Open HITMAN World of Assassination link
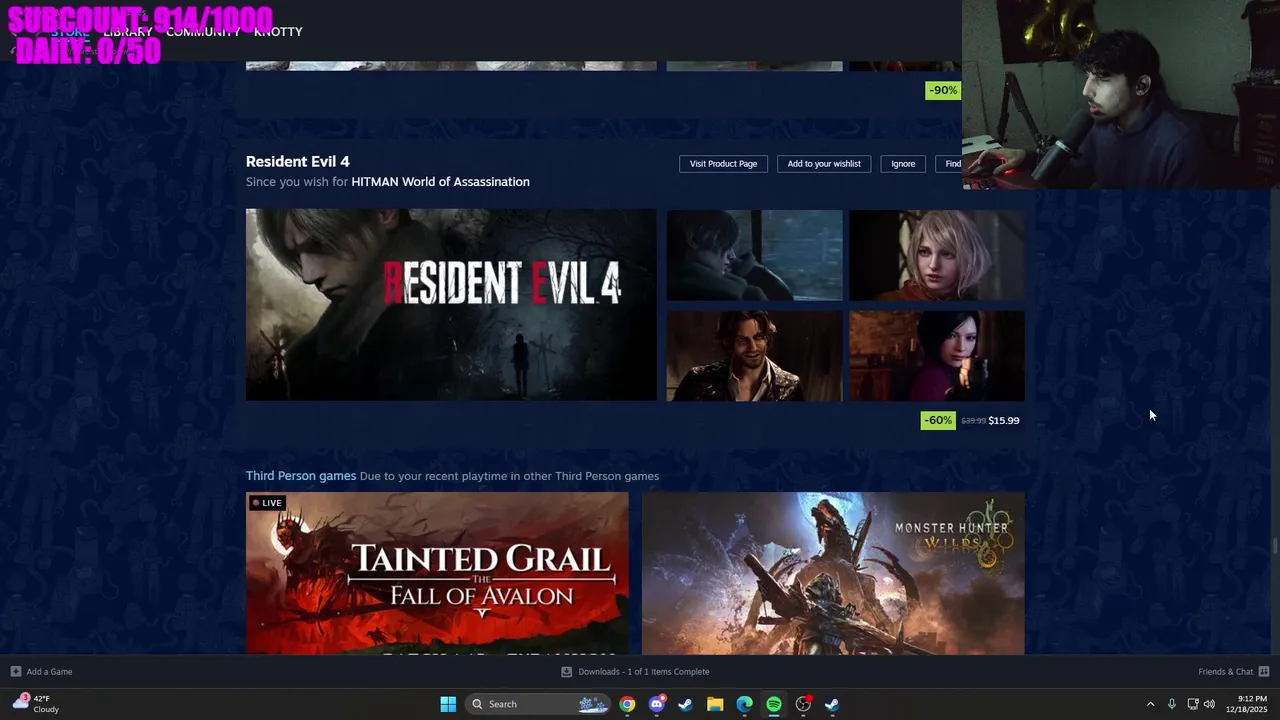The image size is (1280, 720). pos(440,182)
